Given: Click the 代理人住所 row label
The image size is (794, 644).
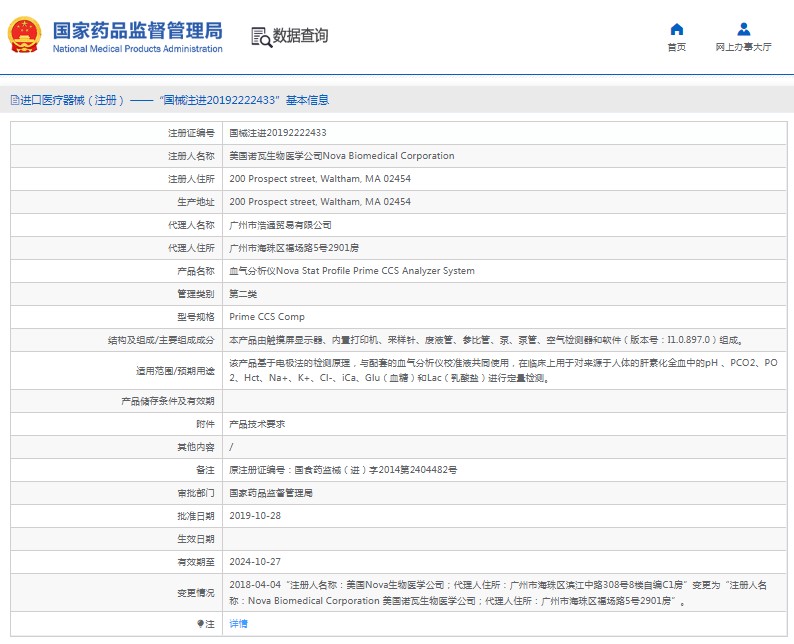Looking at the screenshot, I should [x=191, y=248].
